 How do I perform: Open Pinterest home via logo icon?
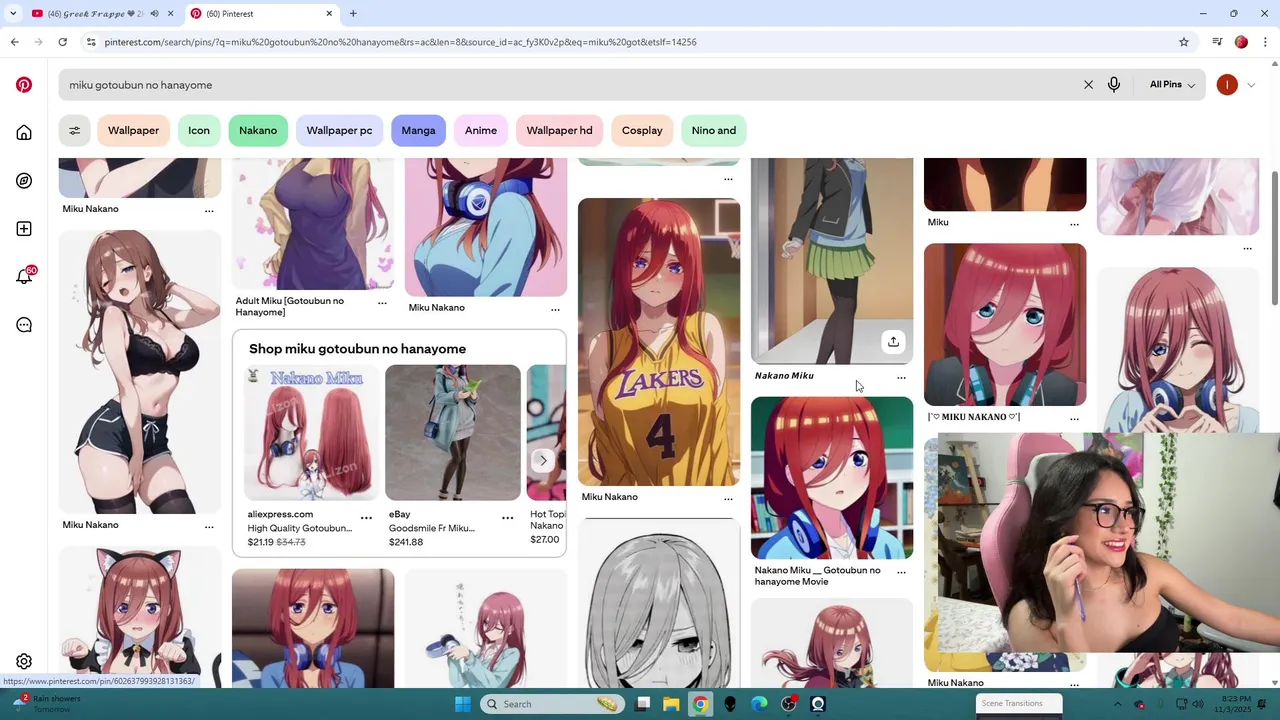24,85
